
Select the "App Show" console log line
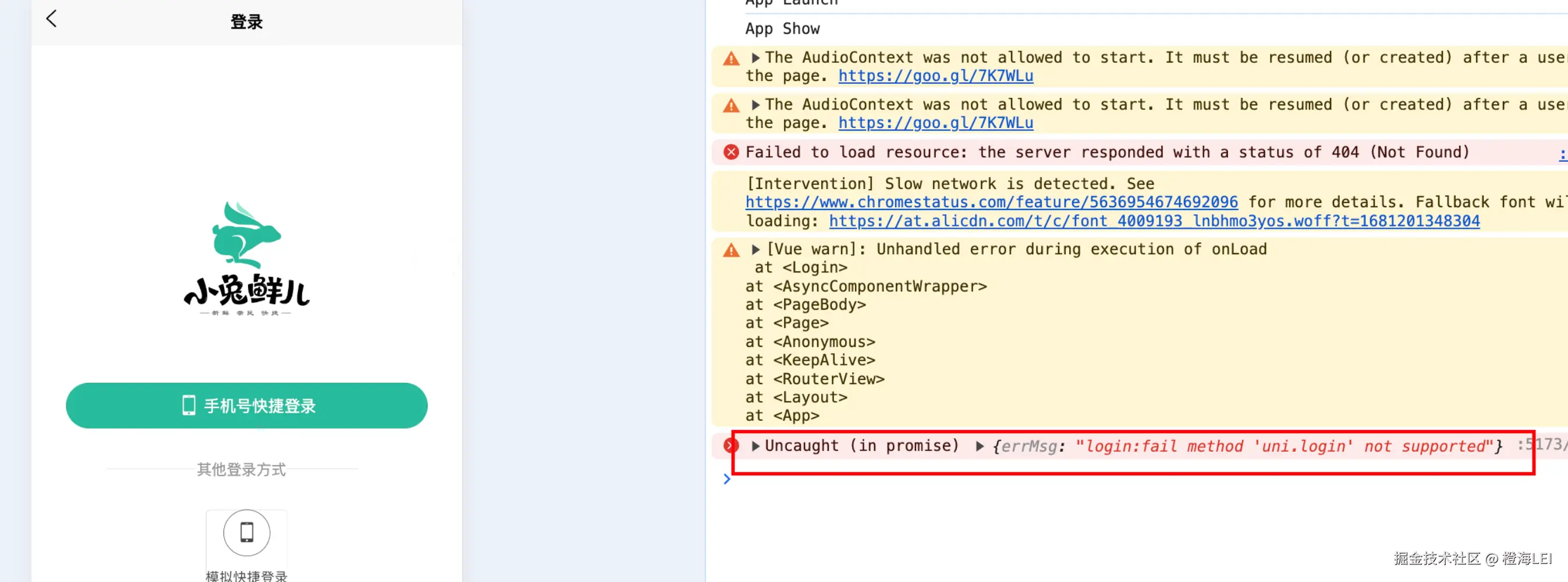[782, 29]
